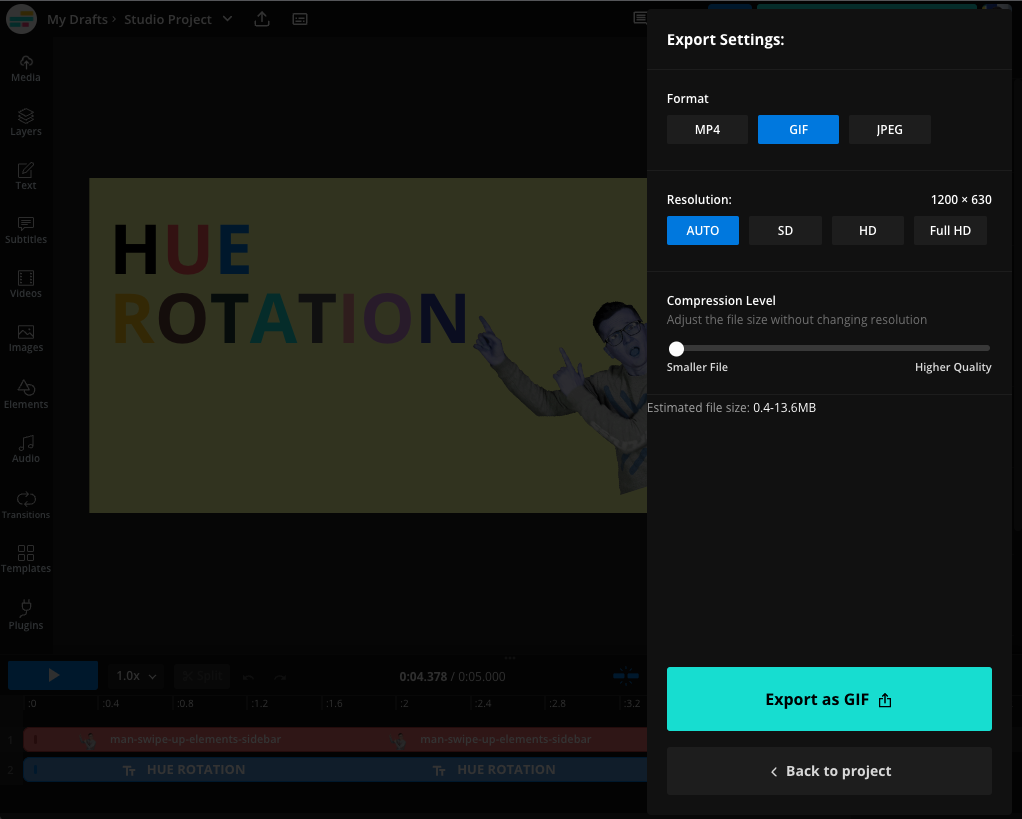Viewport: 1022px width, 819px height.
Task: Open the Layers panel
Action: tap(25, 121)
